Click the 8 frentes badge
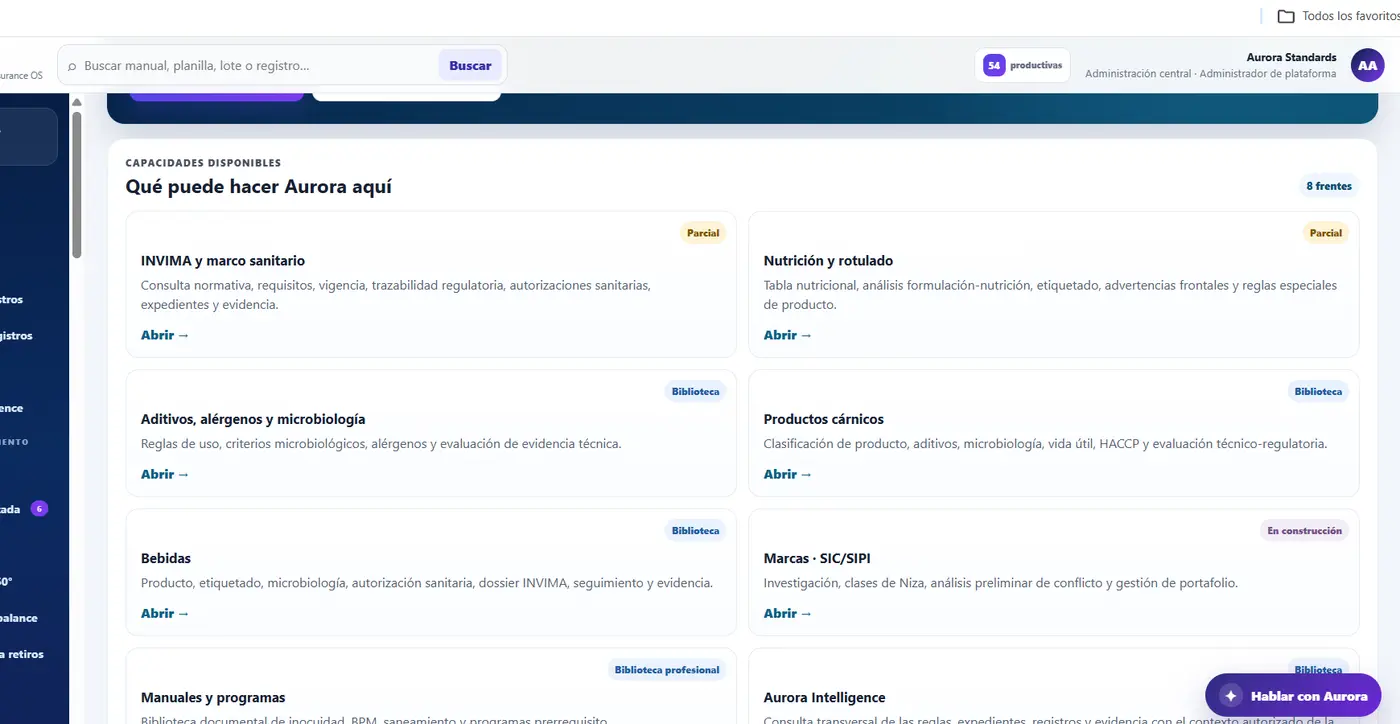This screenshot has height=724, width=1400. [1329, 186]
